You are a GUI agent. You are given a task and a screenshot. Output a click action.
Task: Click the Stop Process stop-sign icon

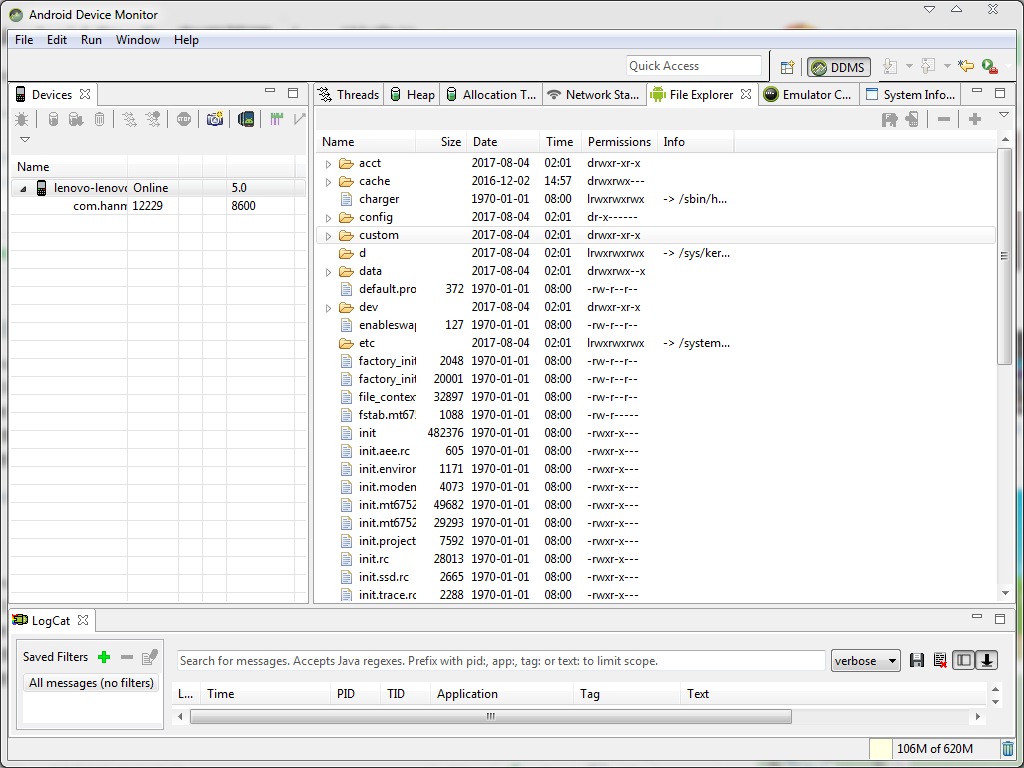pyautogui.click(x=184, y=120)
